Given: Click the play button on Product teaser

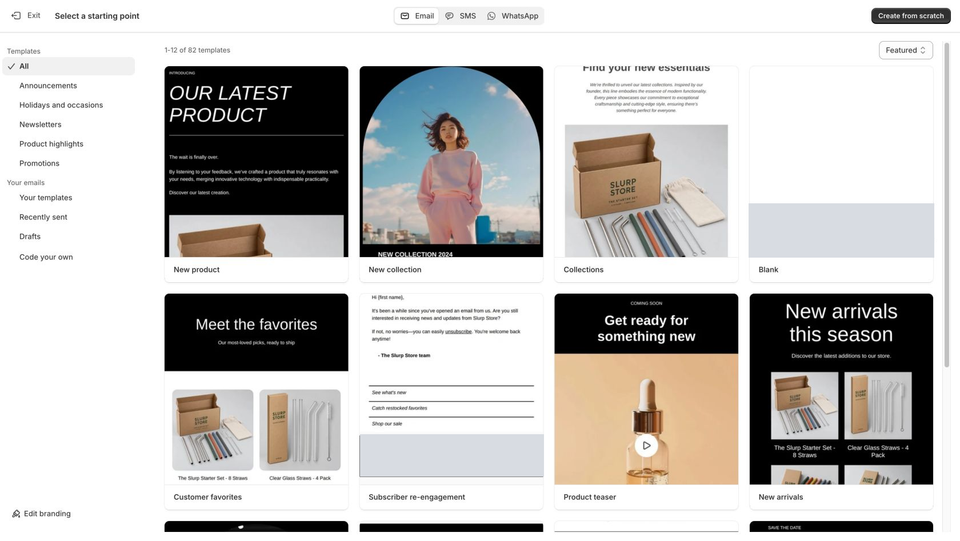Looking at the screenshot, I should pyautogui.click(x=646, y=446).
